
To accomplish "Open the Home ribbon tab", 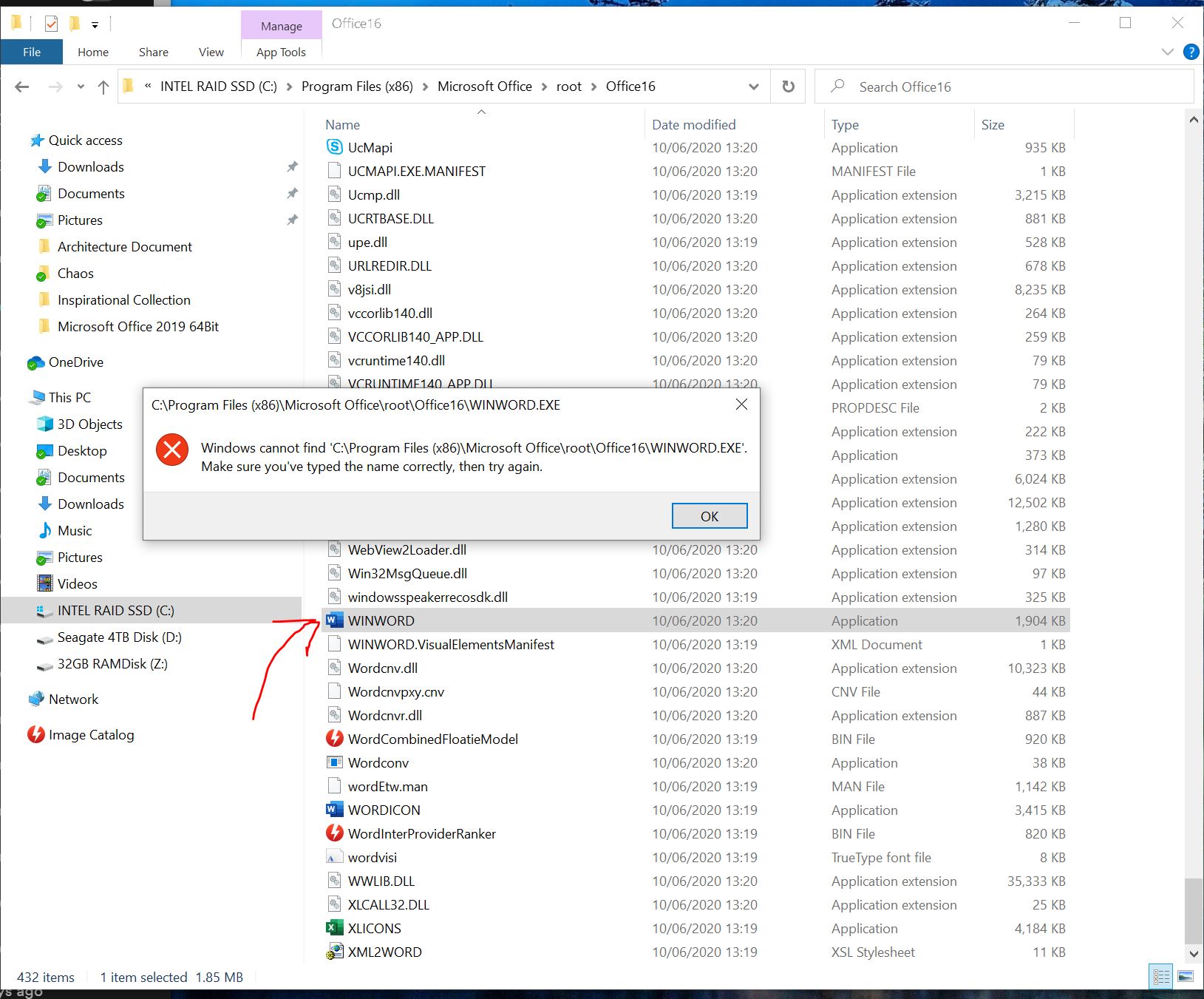I will 93,52.
